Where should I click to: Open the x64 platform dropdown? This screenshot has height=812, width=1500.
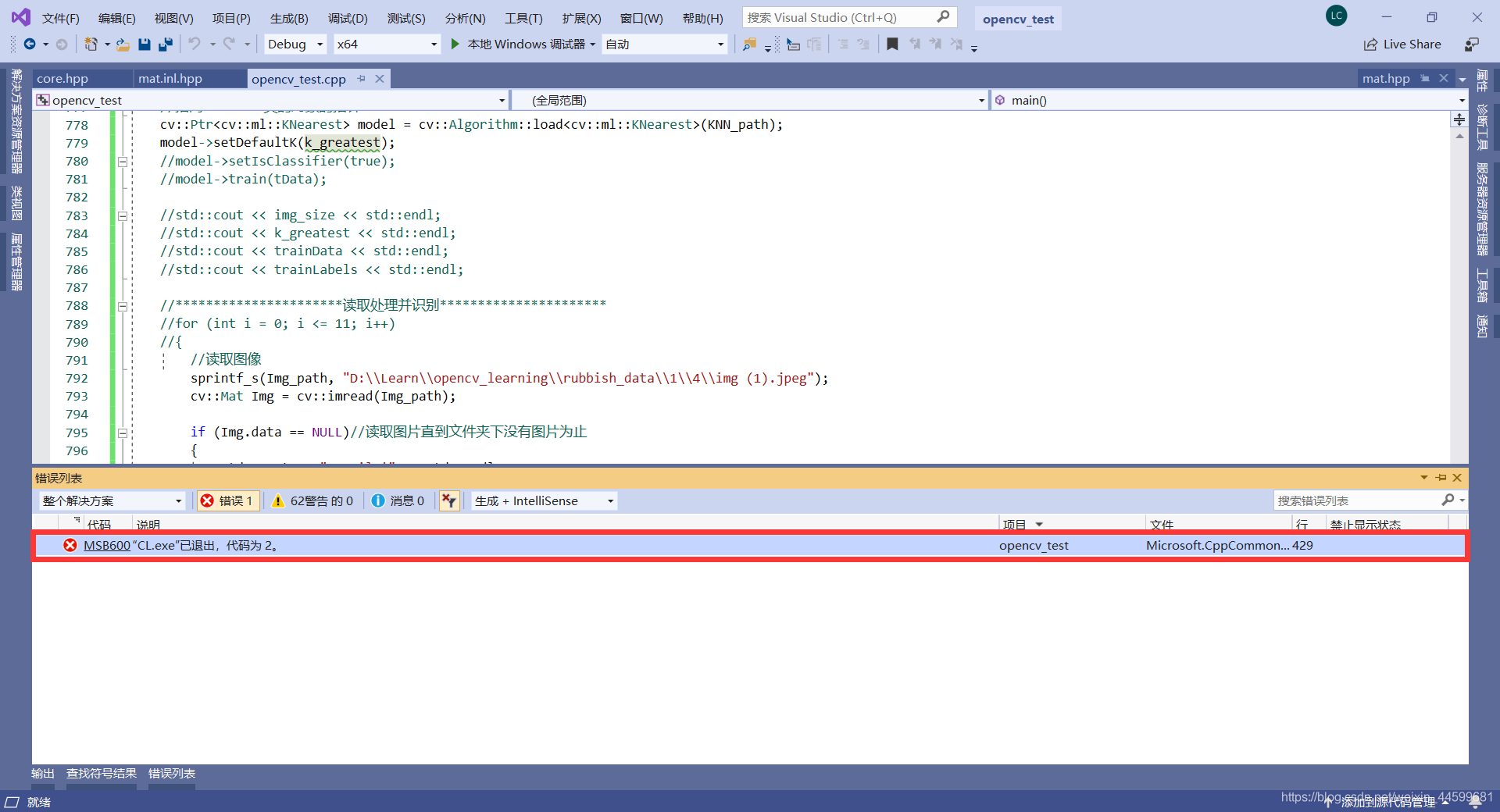(x=386, y=44)
